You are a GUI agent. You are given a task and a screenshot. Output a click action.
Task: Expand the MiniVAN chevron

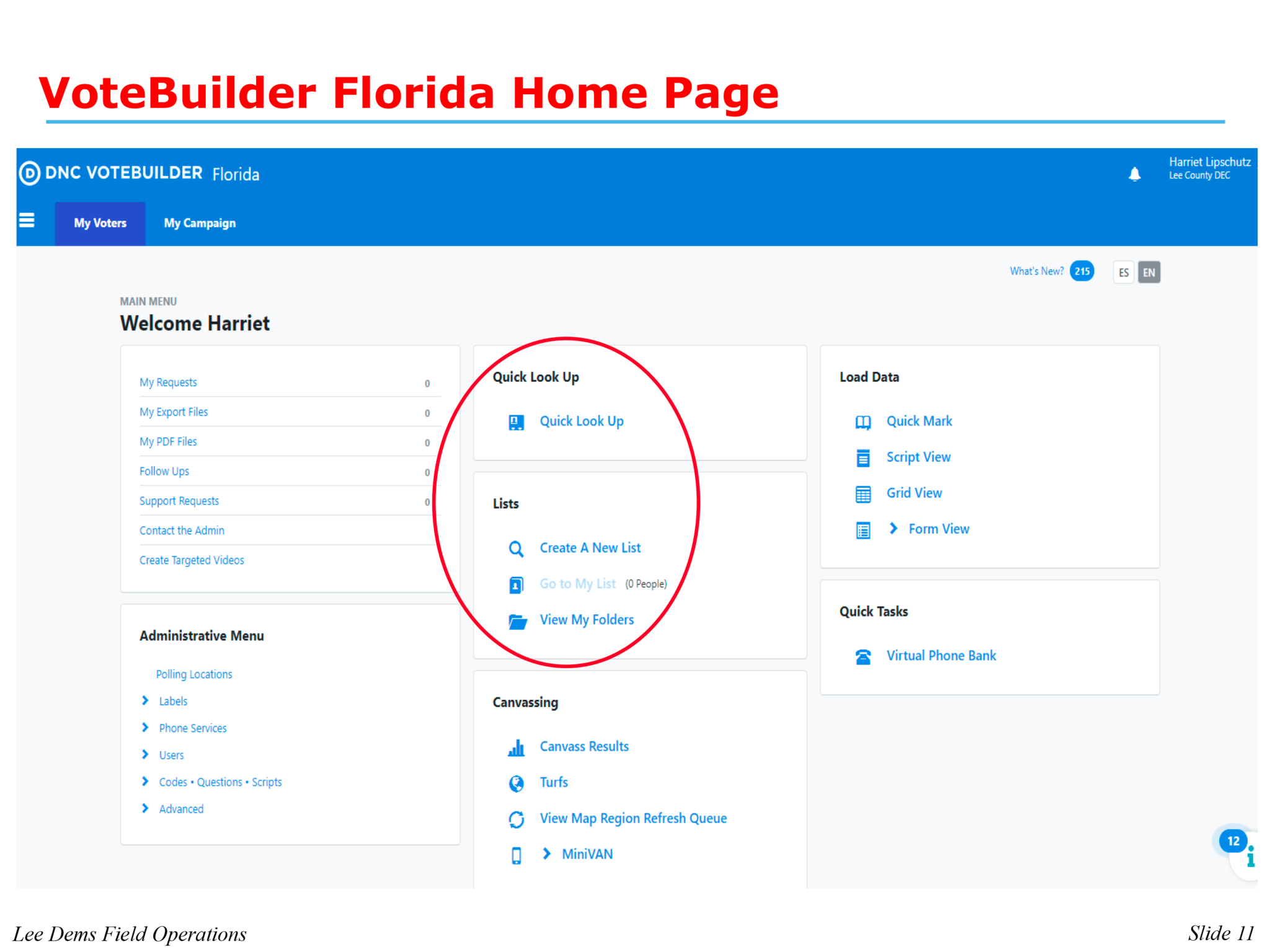(x=546, y=853)
